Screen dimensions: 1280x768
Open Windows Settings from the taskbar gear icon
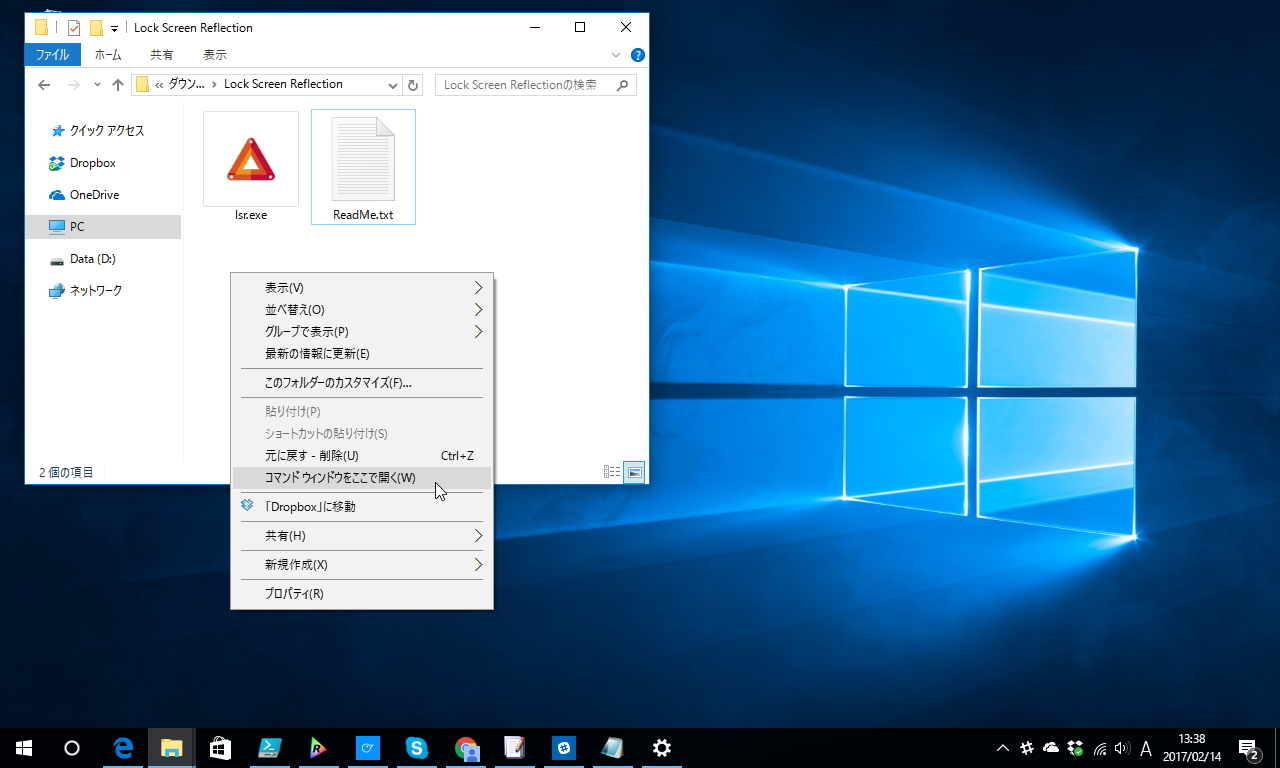point(661,748)
